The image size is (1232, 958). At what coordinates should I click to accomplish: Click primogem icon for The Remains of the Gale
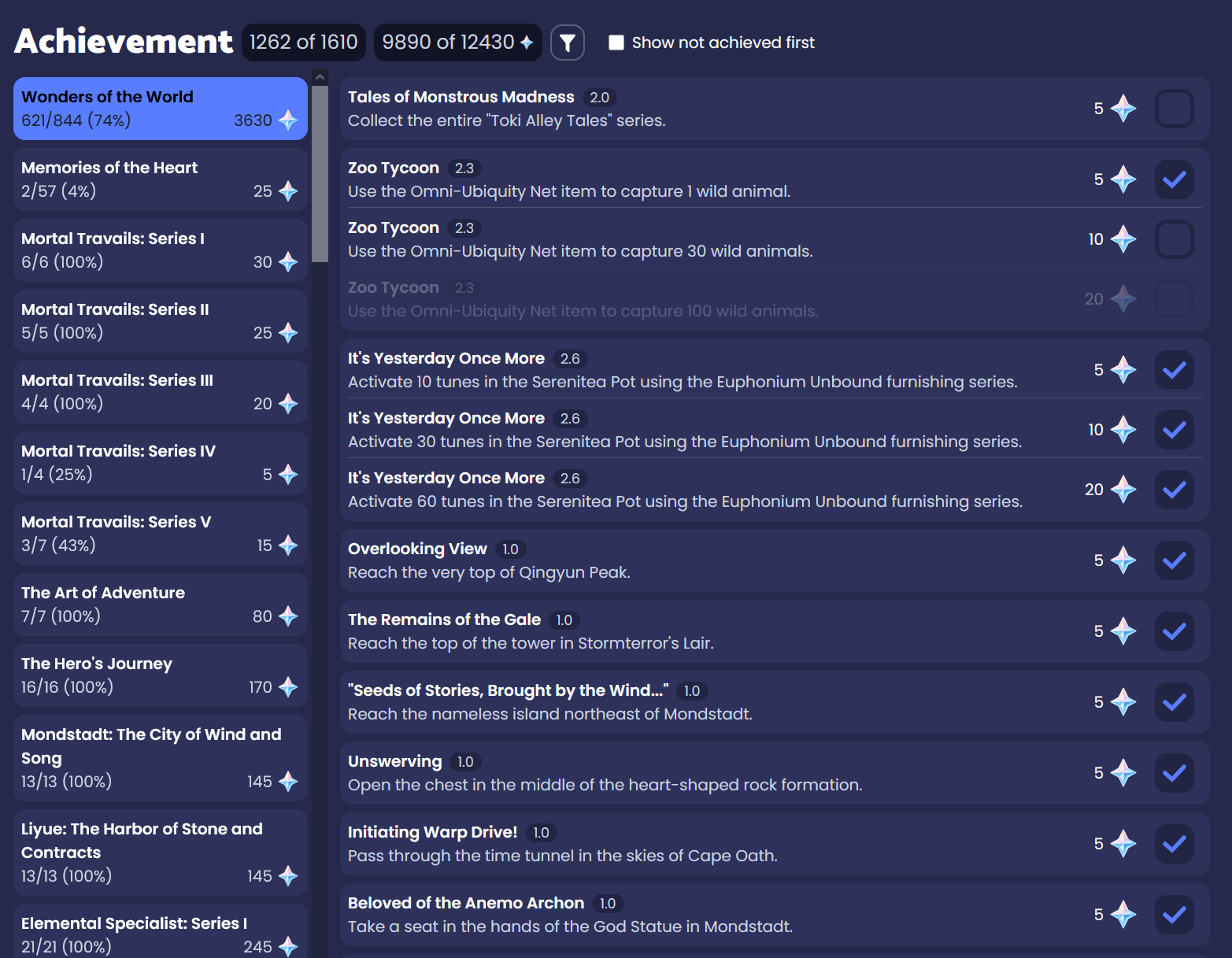(1123, 631)
